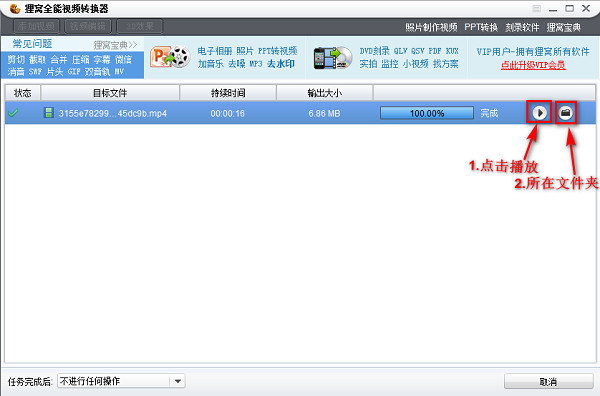600x396 pixels.
Task: Click the 去噪 link
Action: (237, 64)
